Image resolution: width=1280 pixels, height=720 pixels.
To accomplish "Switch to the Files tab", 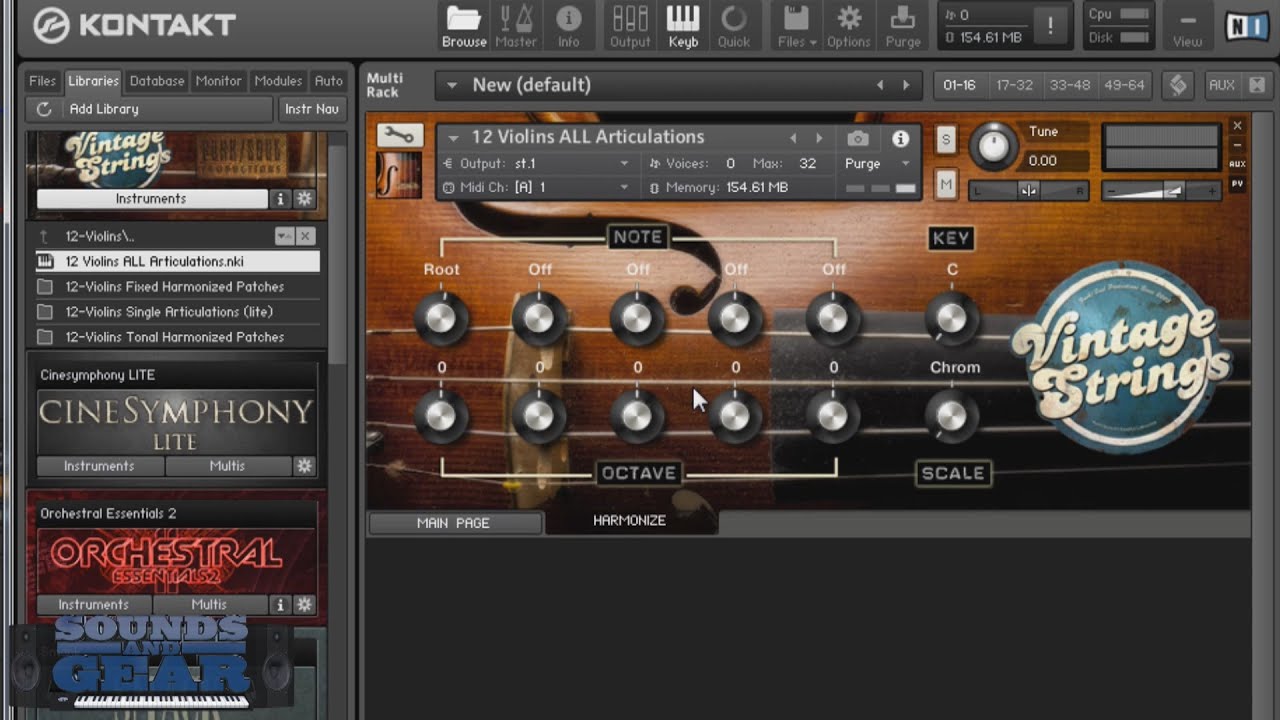I will click(42, 81).
